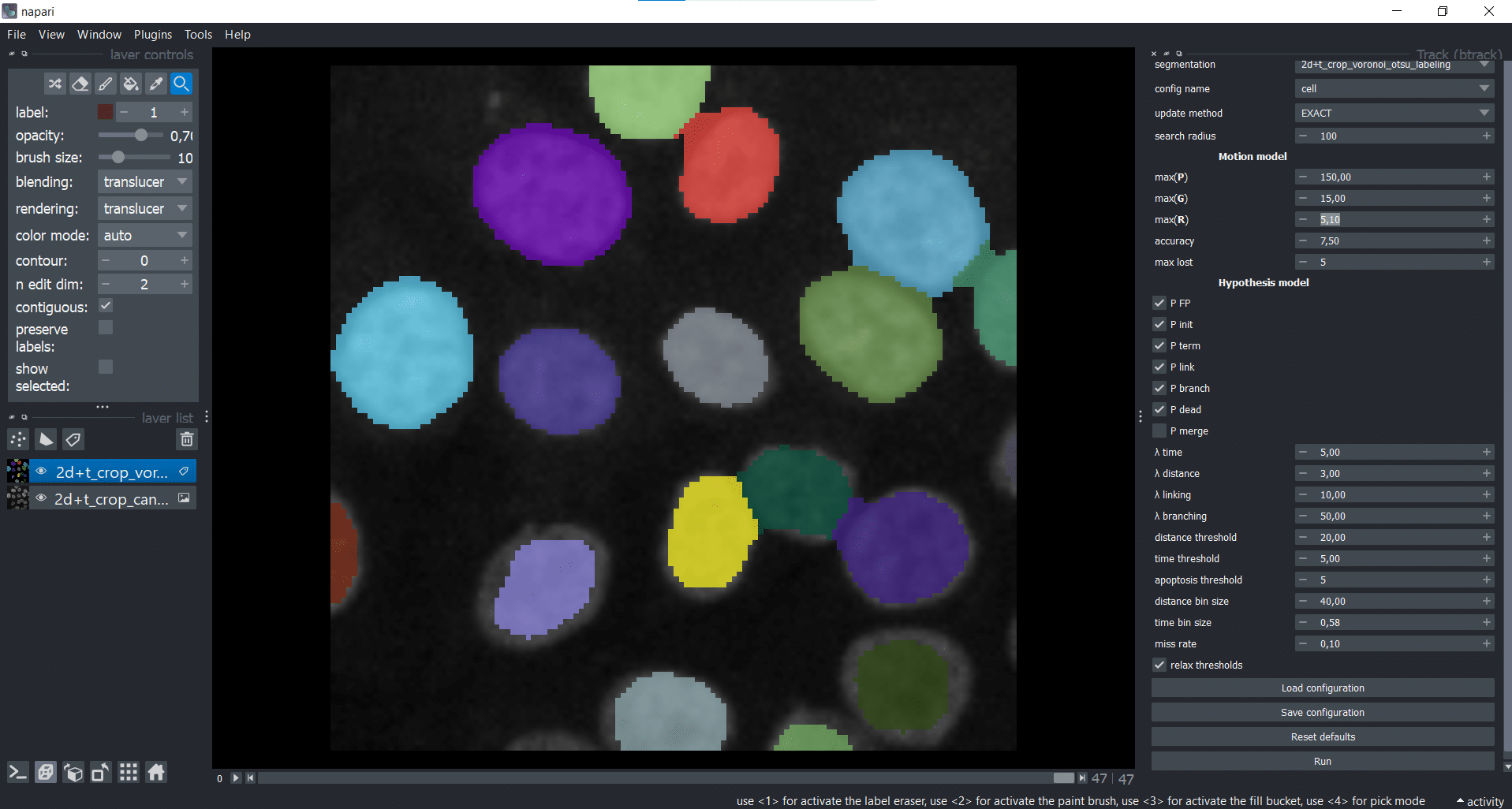The width and height of the screenshot is (1512, 809).
Task: Adjust the opacity slider
Action: 140,136
